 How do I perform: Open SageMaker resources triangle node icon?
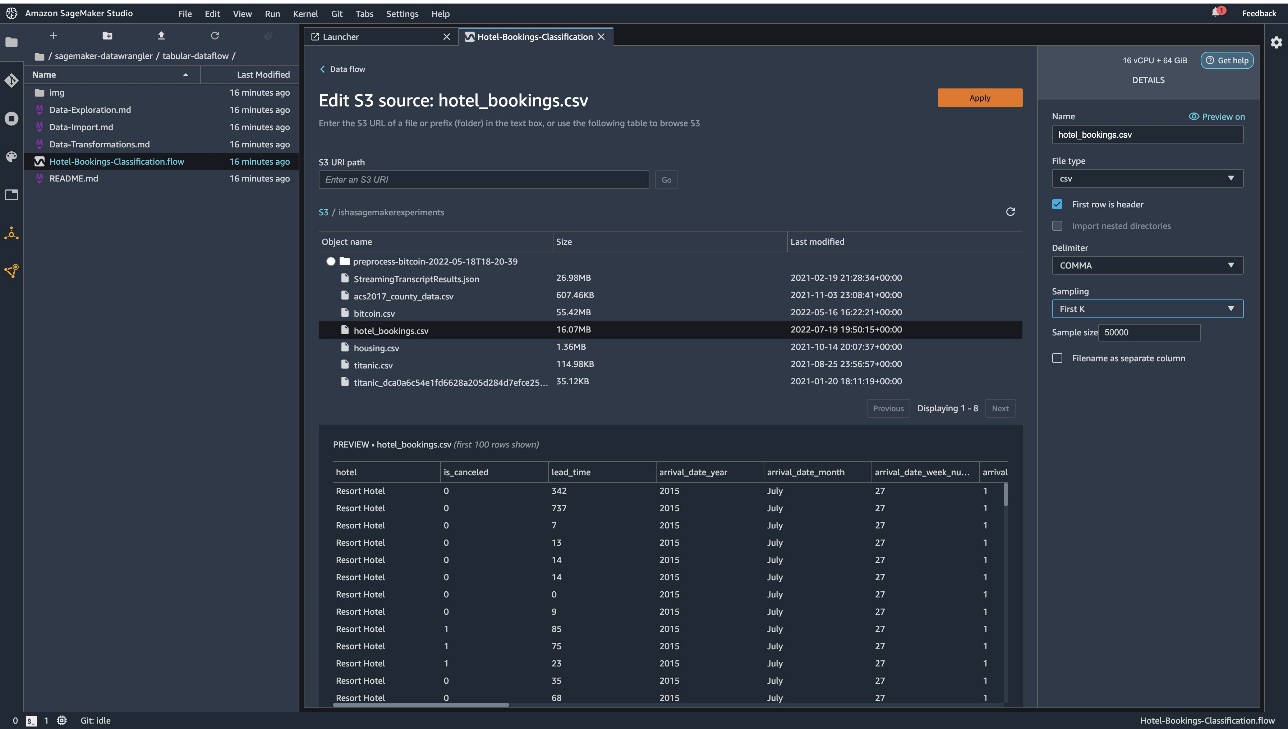[x=11, y=233]
